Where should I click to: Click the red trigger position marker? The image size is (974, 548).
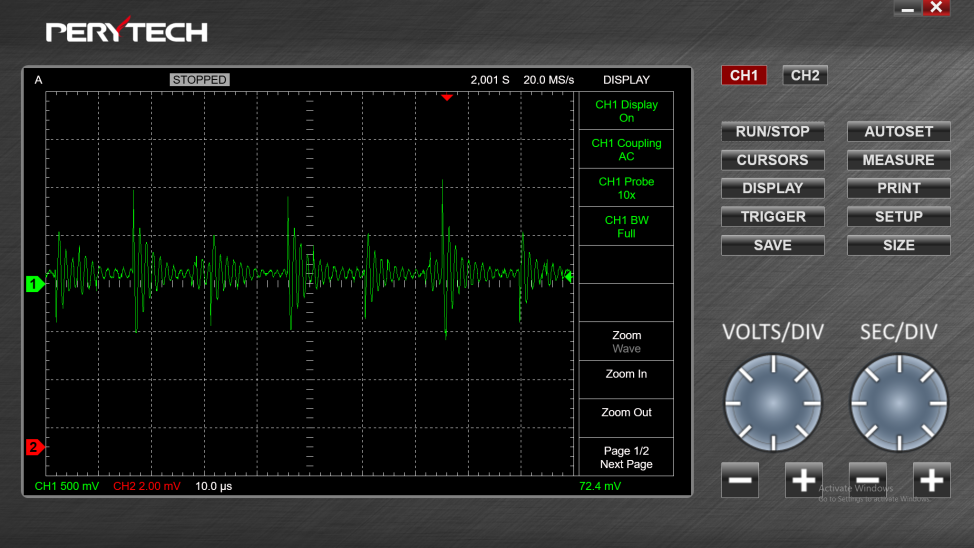(447, 98)
